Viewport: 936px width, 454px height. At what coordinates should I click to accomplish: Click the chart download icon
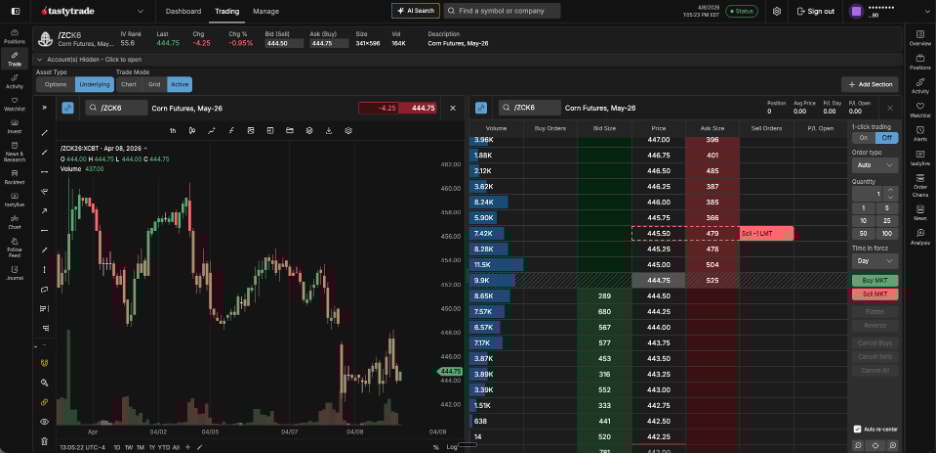click(329, 131)
